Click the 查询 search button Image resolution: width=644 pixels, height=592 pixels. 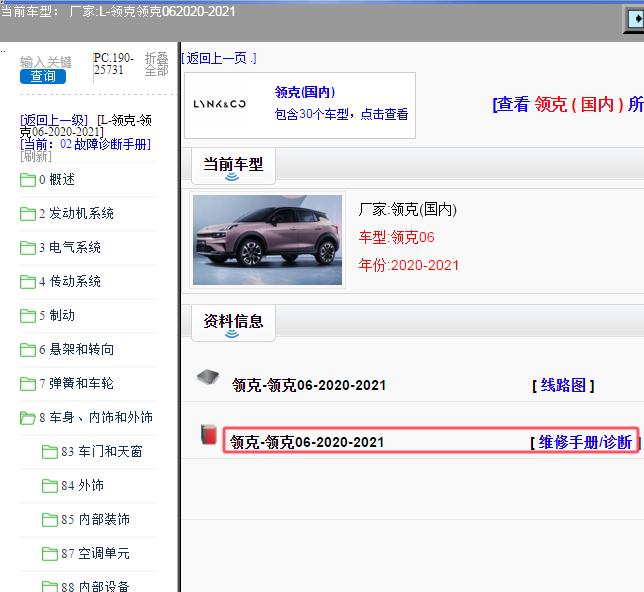coord(43,76)
